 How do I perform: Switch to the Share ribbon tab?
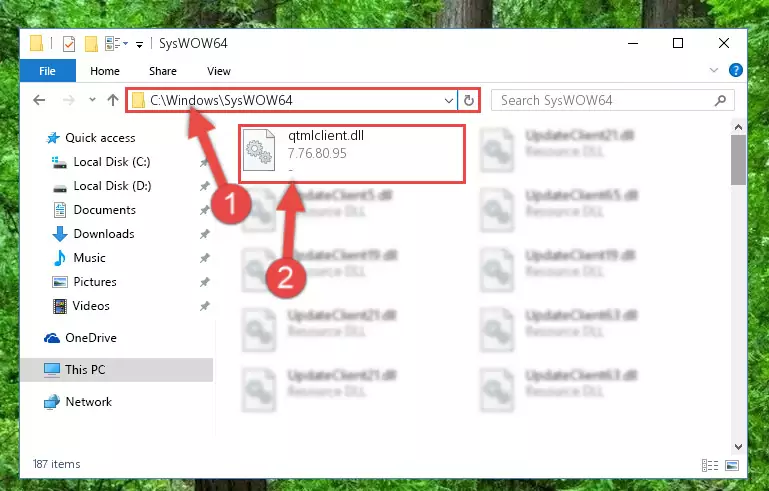coord(163,71)
